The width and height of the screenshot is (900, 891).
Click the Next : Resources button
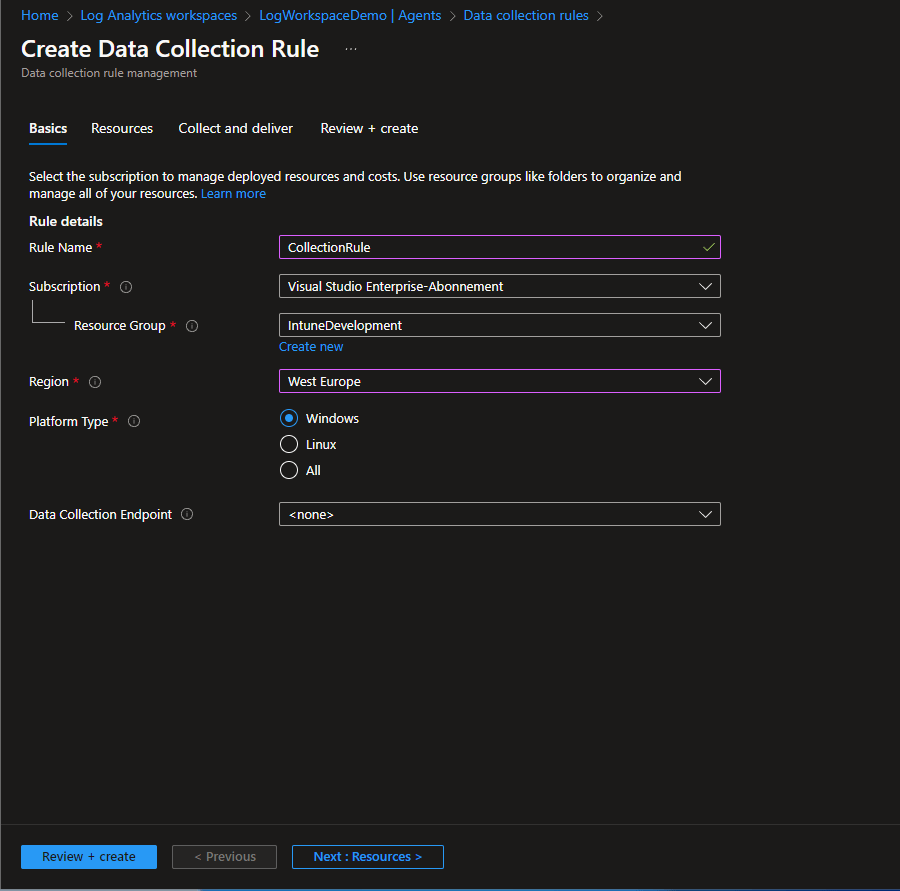pos(367,857)
